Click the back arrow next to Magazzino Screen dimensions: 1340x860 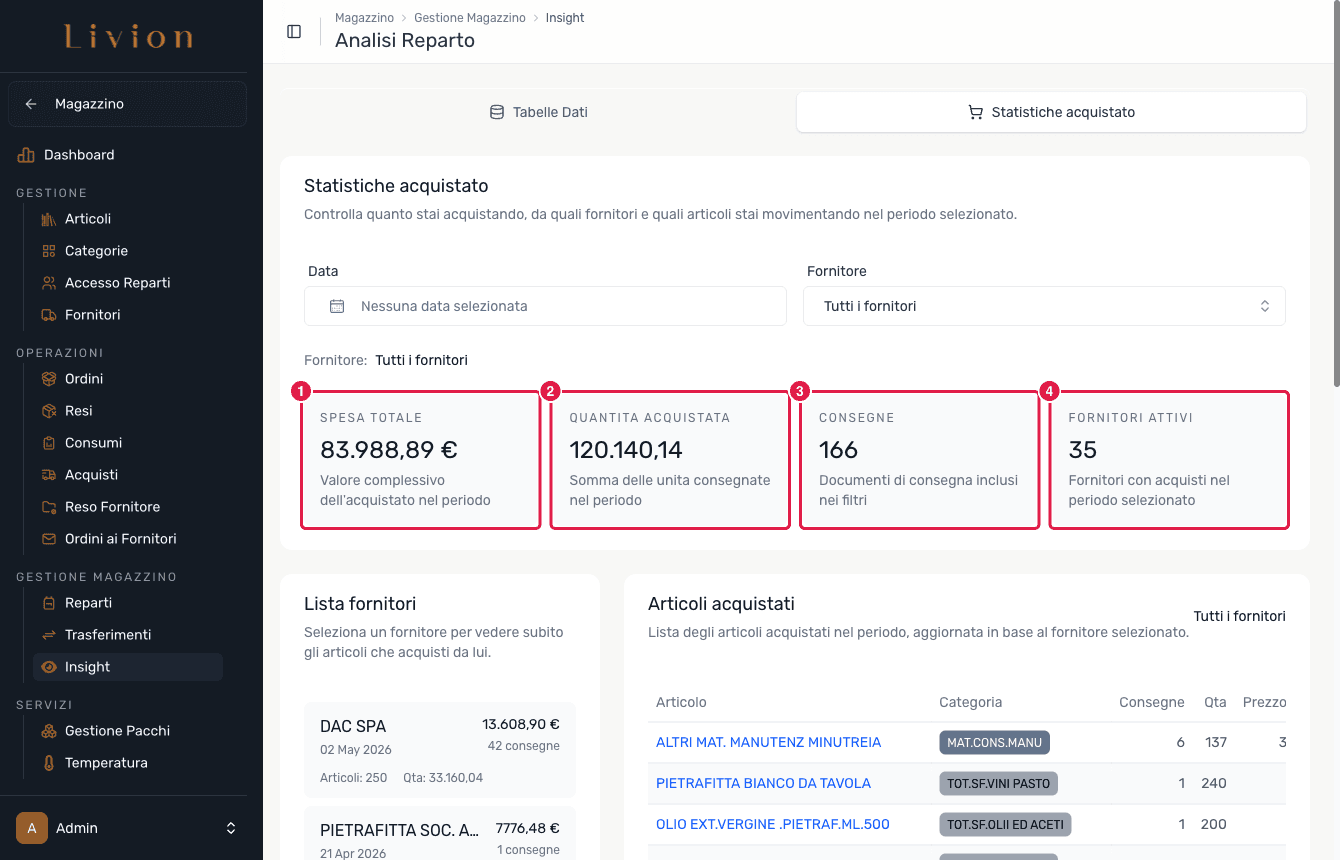(31, 104)
